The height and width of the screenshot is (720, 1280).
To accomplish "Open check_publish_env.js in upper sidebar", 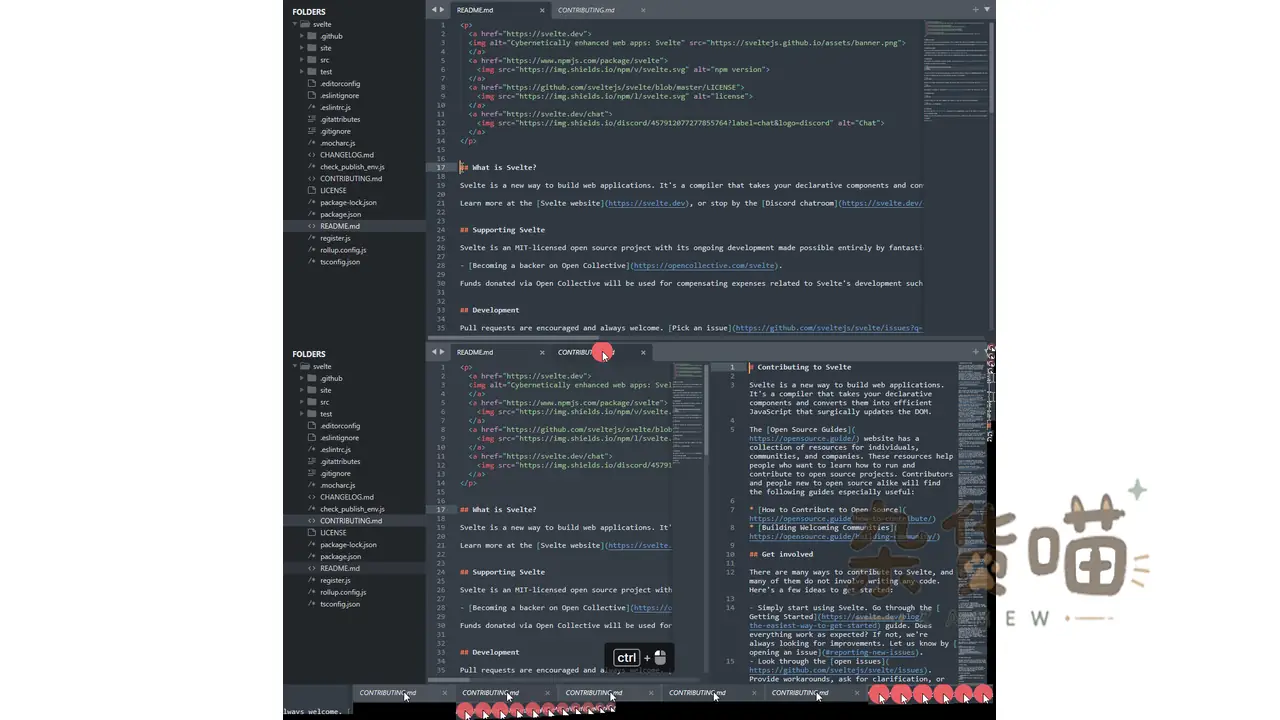I will [x=352, y=167].
